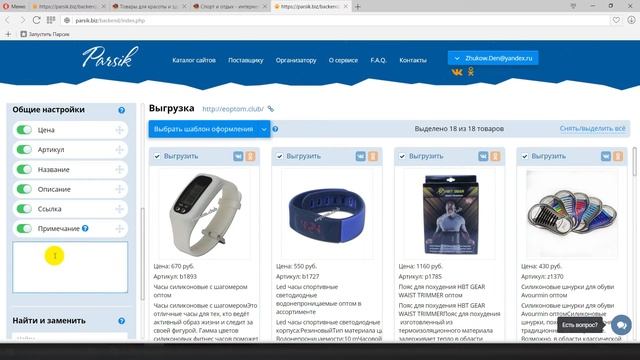Image resolution: width=640 pixels, height=360 pixels.
Task: Click drag handle icon in Название row
Action: point(119,169)
